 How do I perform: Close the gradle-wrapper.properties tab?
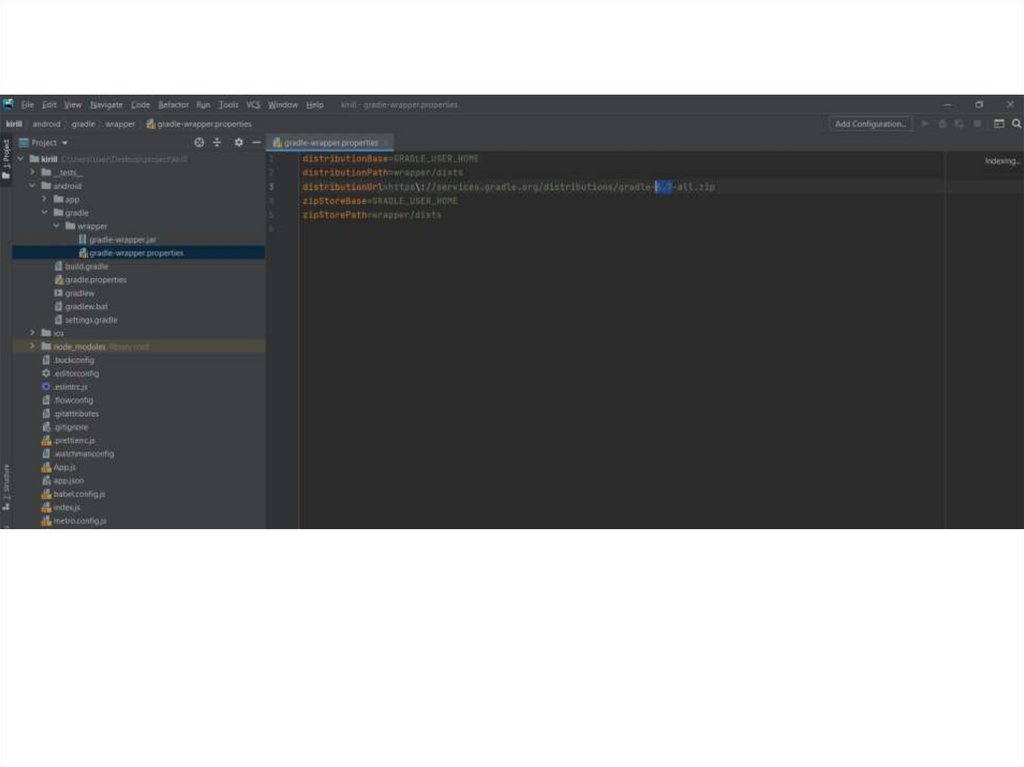387,143
